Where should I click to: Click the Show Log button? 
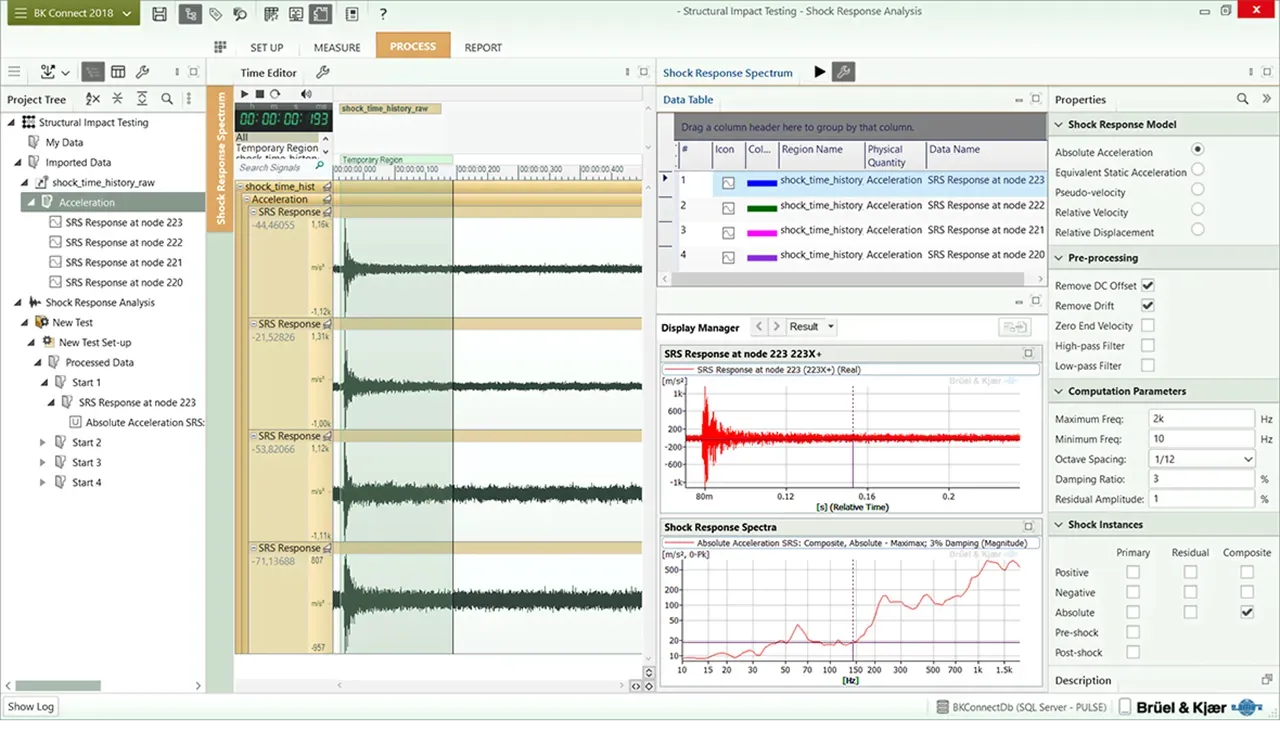click(x=30, y=707)
